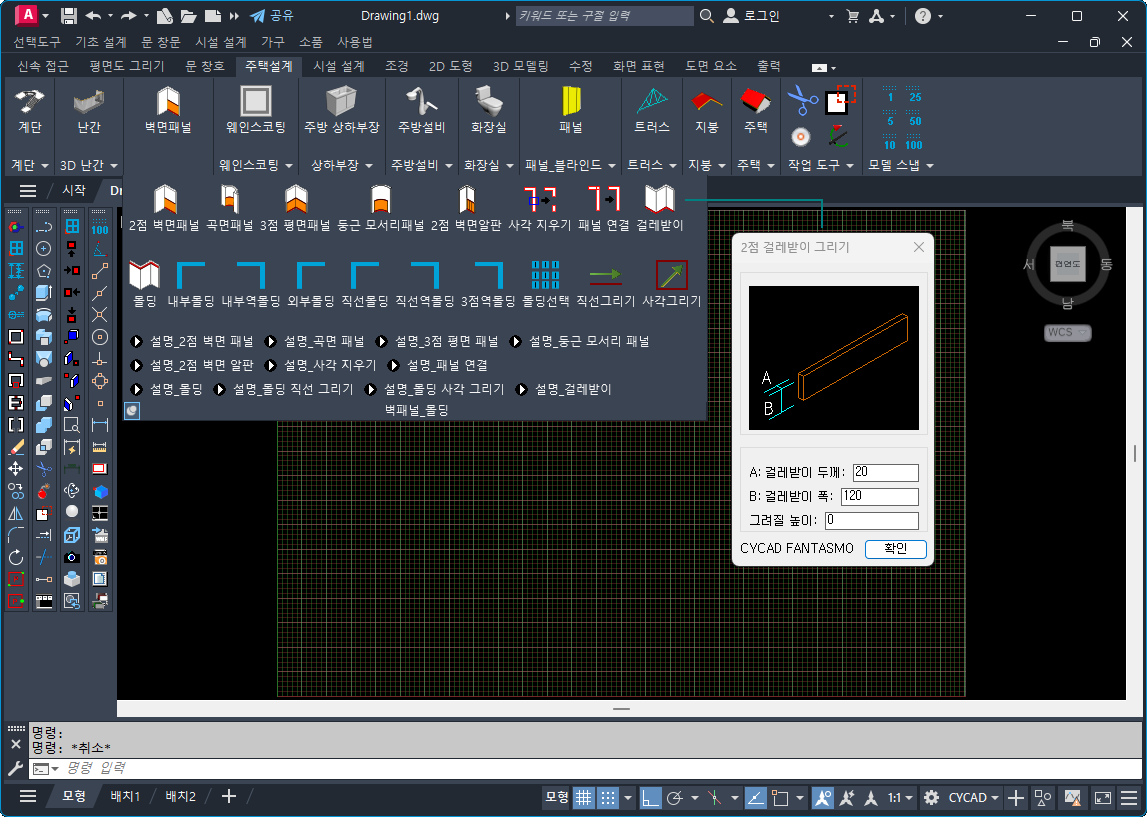Choose the 둥근 모서리패널 icon
1147x817 pixels.
(380, 200)
